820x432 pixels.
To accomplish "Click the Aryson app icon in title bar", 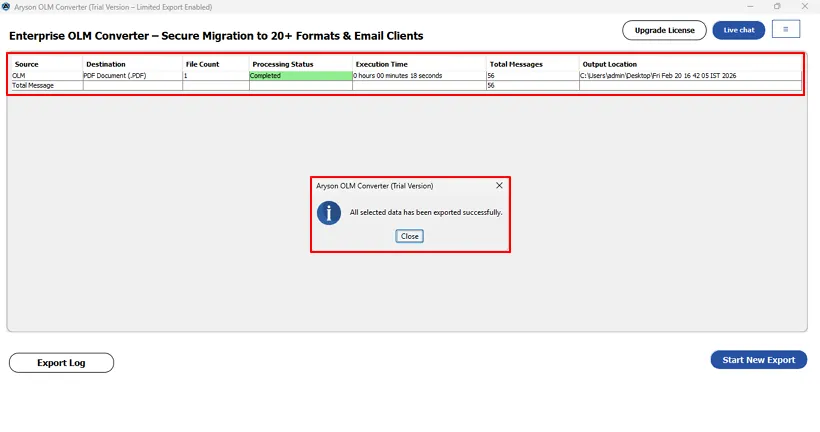I will click(x=6, y=7).
